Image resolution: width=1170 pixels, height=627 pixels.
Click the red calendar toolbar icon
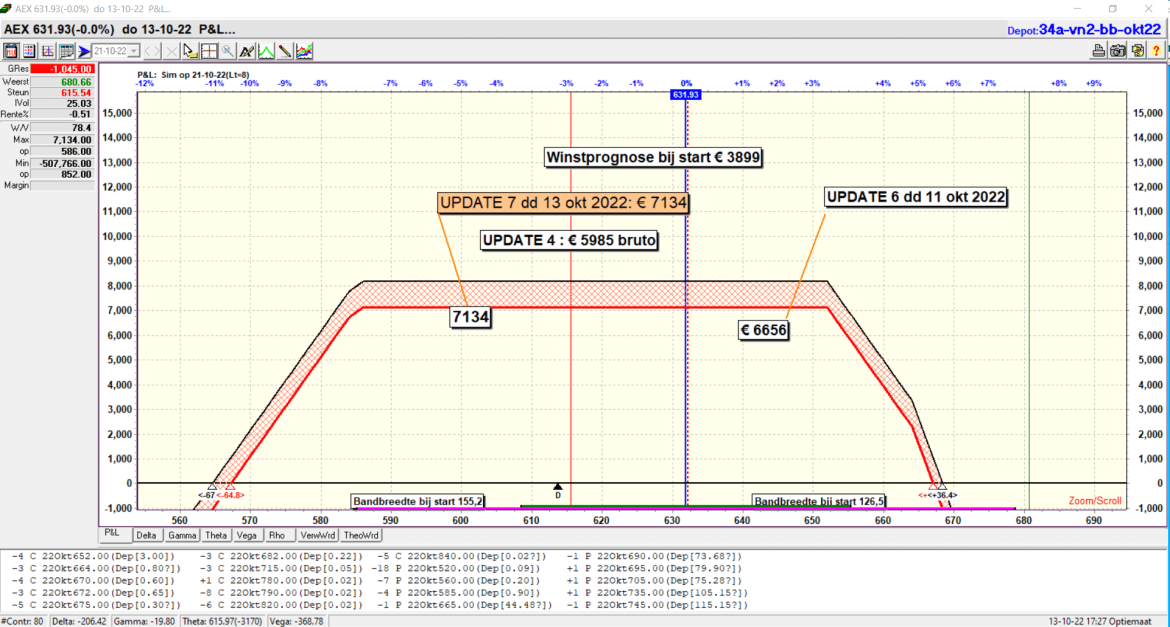coord(11,52)
